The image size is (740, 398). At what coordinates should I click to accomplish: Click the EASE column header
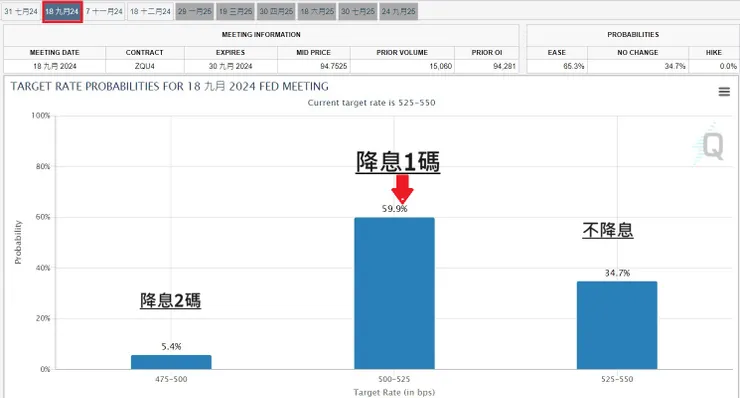[556, 52]
